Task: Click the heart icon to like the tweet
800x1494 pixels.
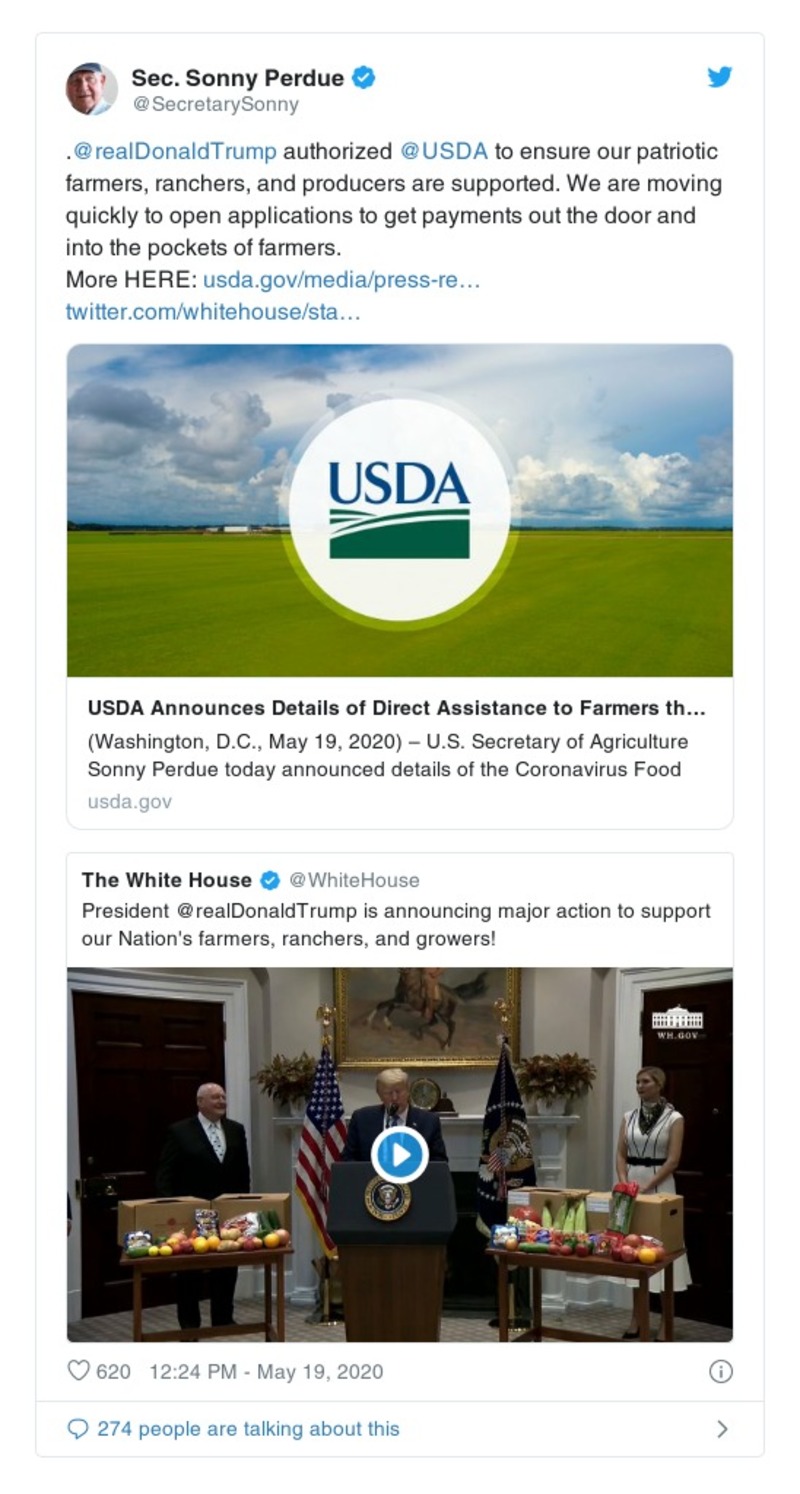Action: (78, 1372)
